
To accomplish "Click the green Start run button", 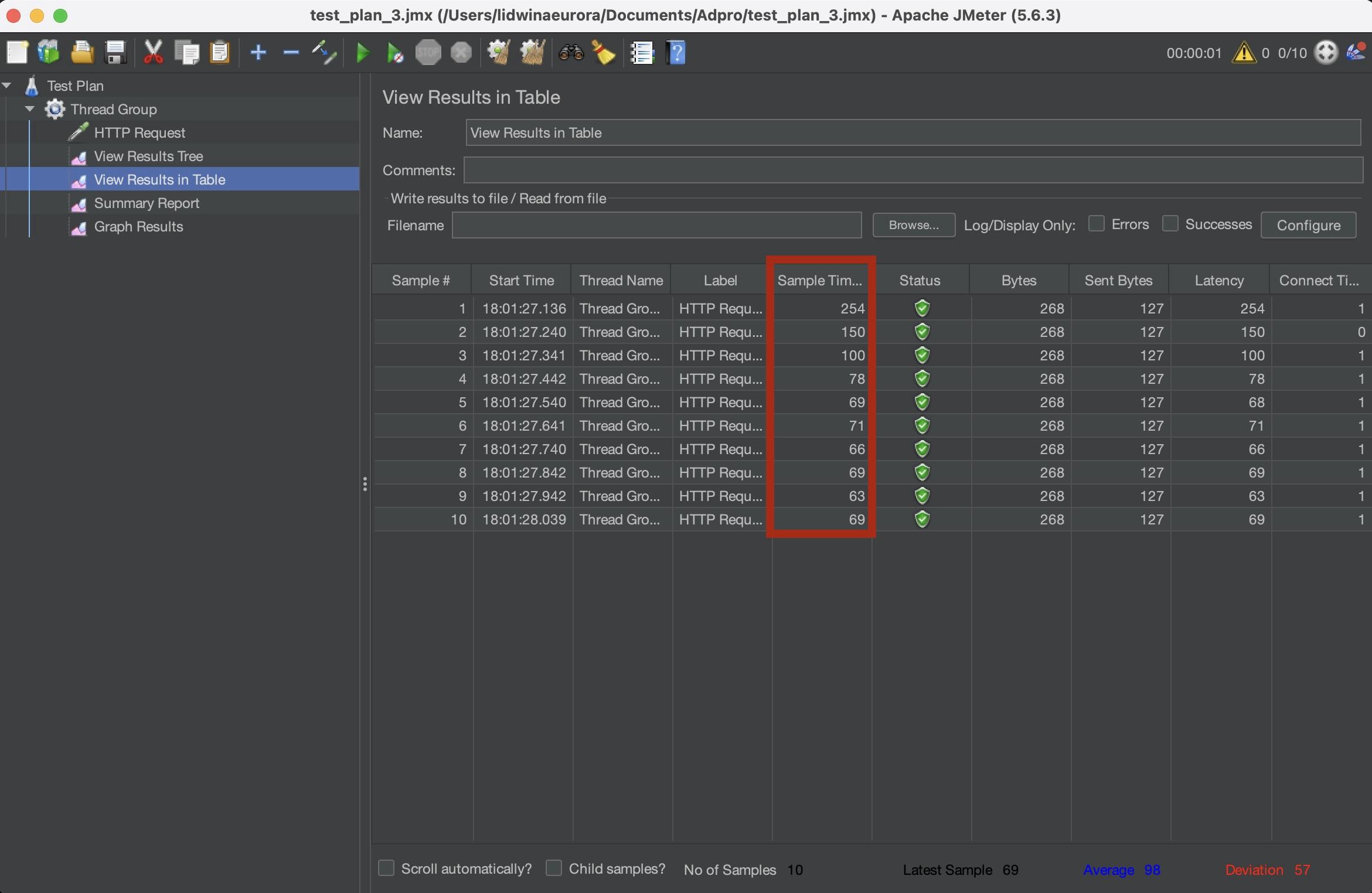I will coord(363,53).
